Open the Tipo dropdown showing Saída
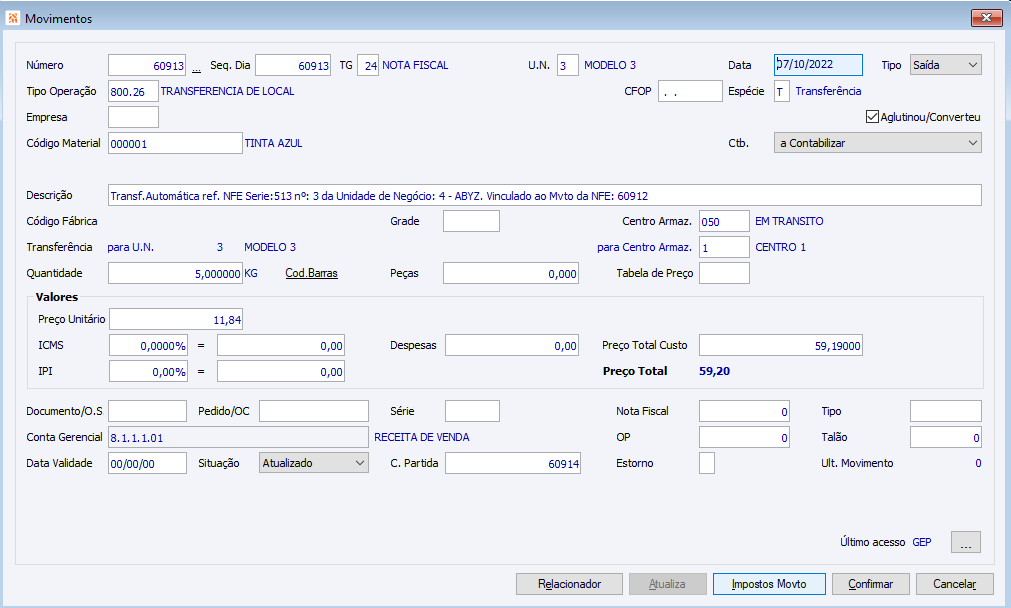Image resolution: width=1011 pixels, height=608 pixels. point(945,65)
